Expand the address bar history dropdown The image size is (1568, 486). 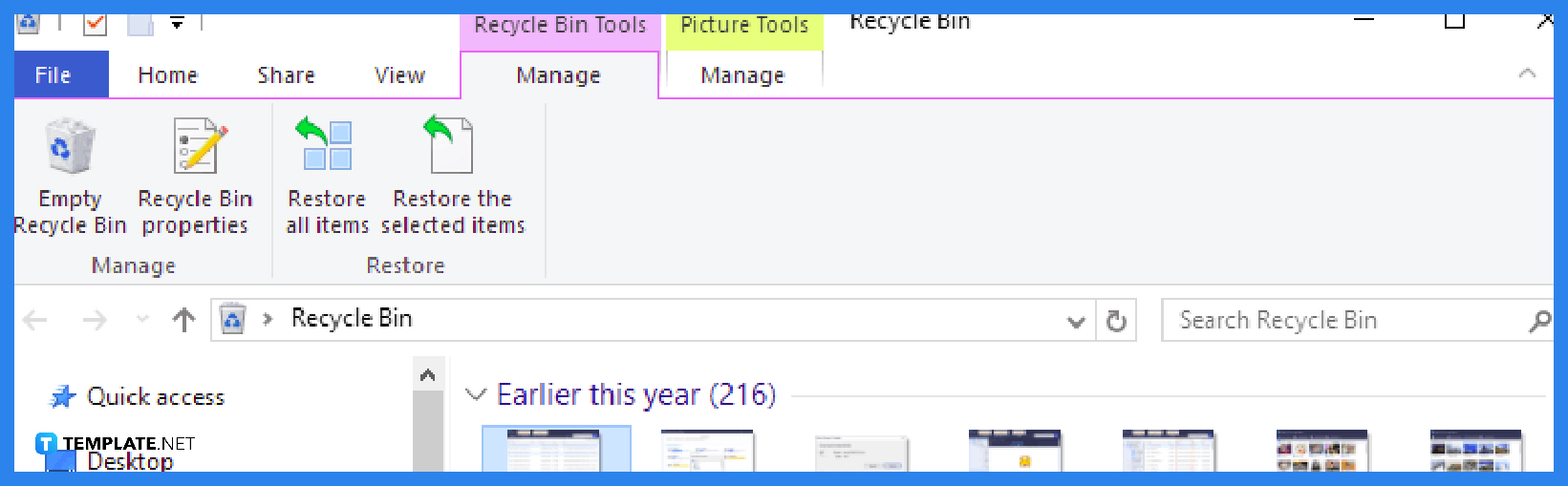click(x=1076, y=321)
